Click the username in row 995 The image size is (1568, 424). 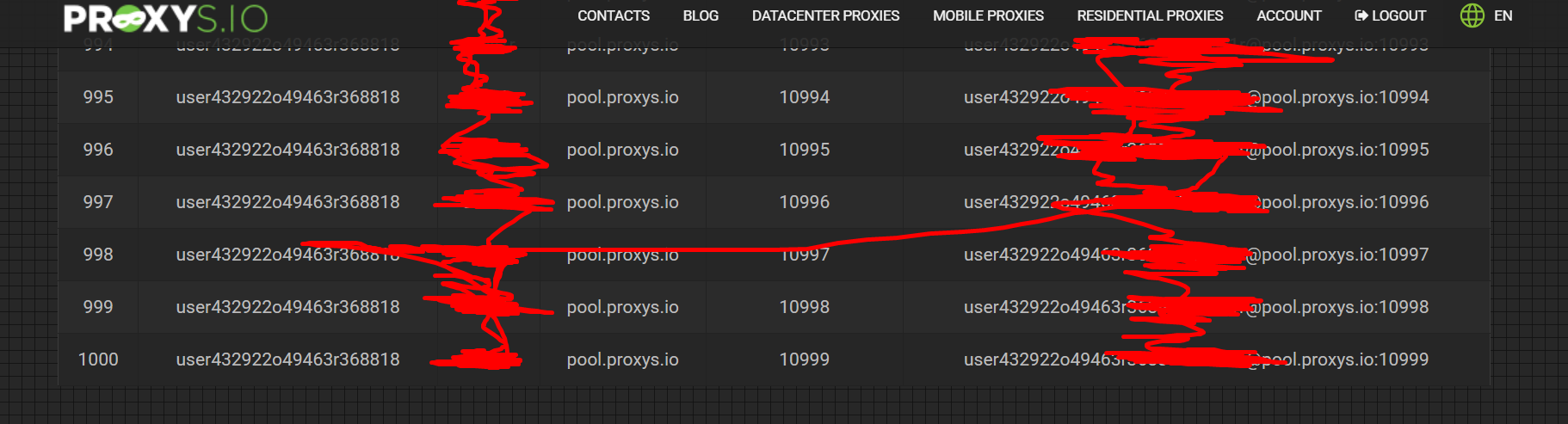287,97
